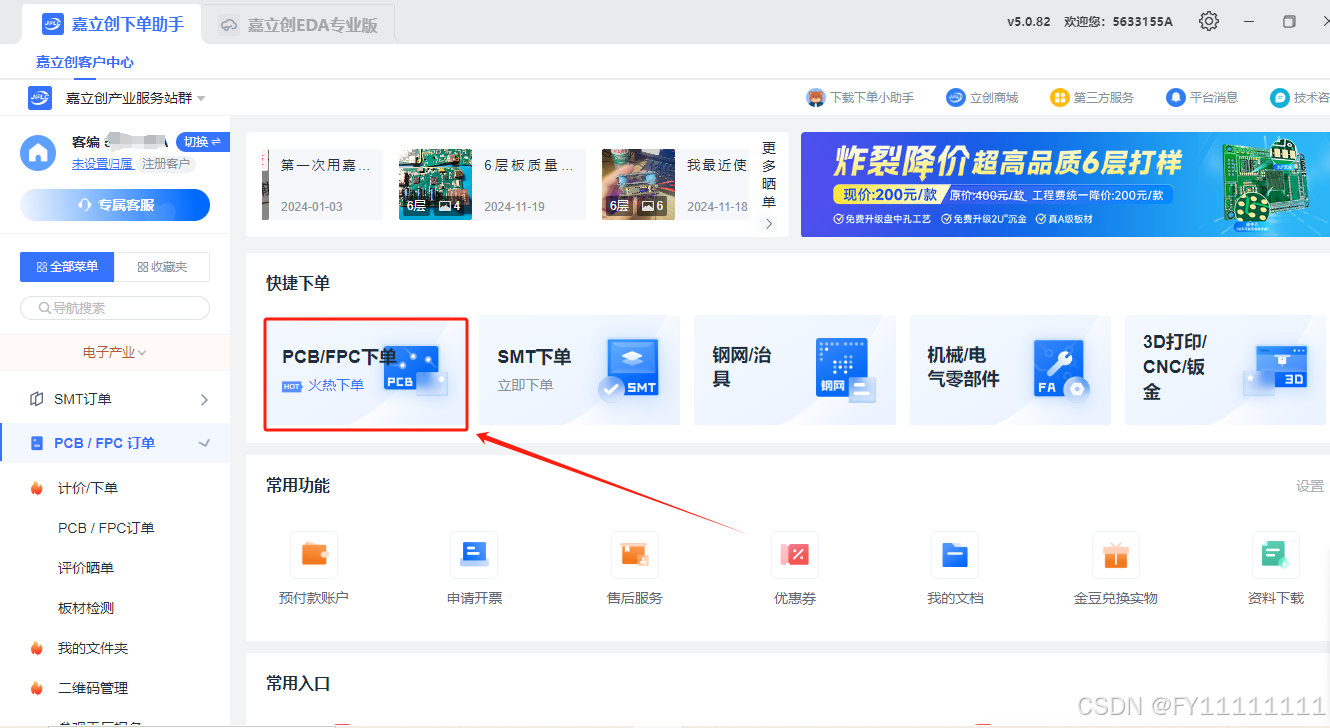
Task: Click the flame icon beside 二维码管理
Action: click(x=37, y=688)
